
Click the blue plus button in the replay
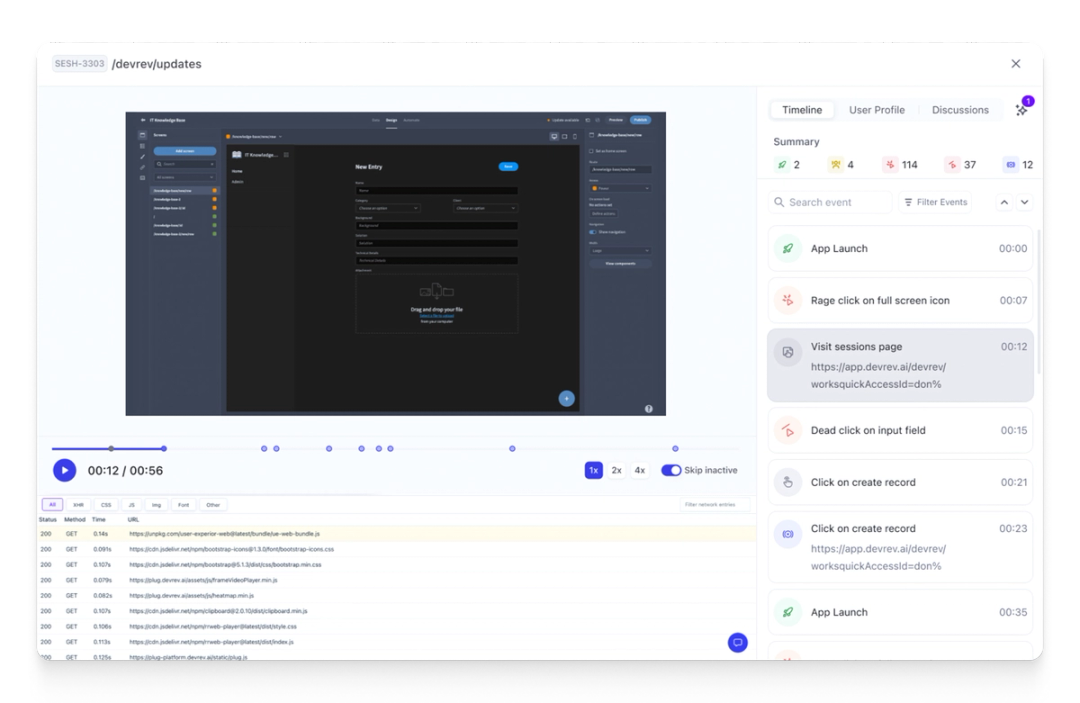click(x=566, y=398)
